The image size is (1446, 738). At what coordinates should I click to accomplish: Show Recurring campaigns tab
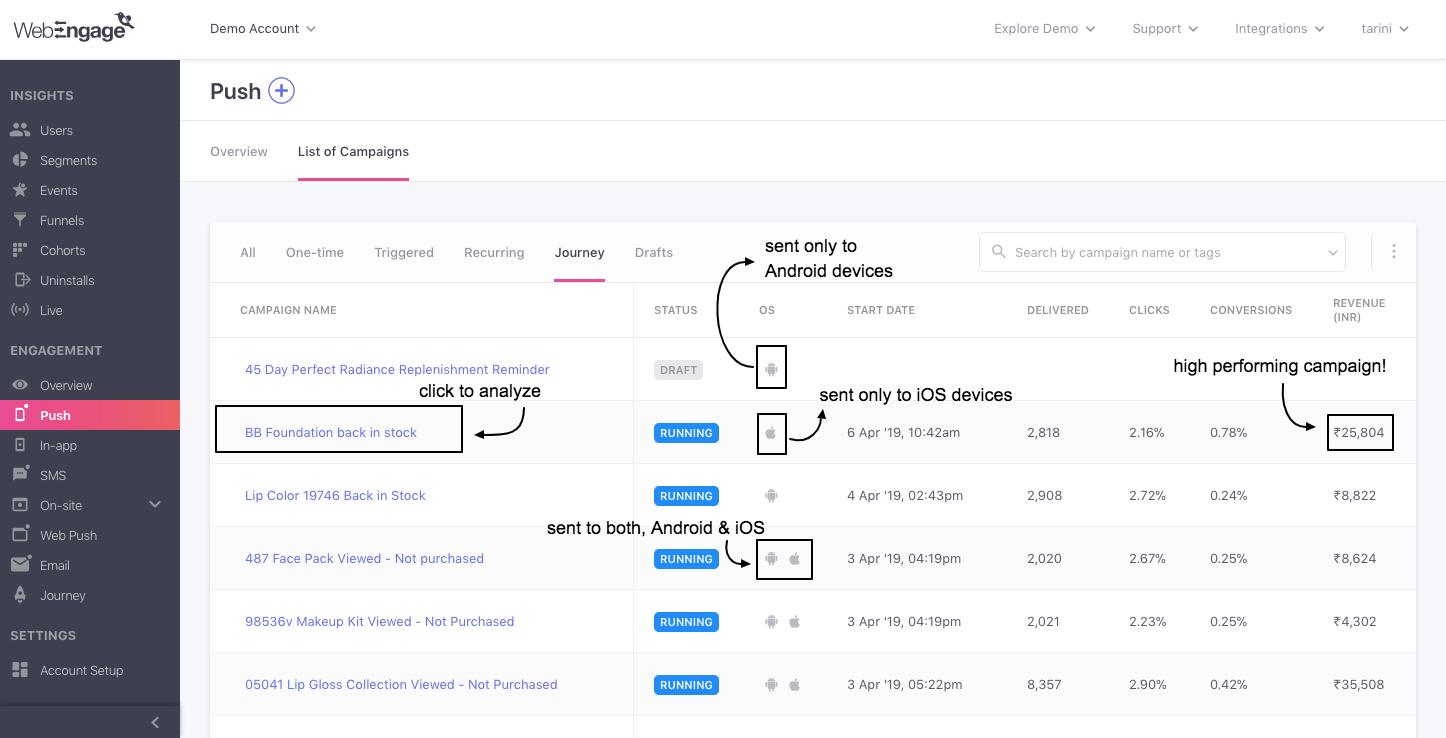(x=494, y=253)
